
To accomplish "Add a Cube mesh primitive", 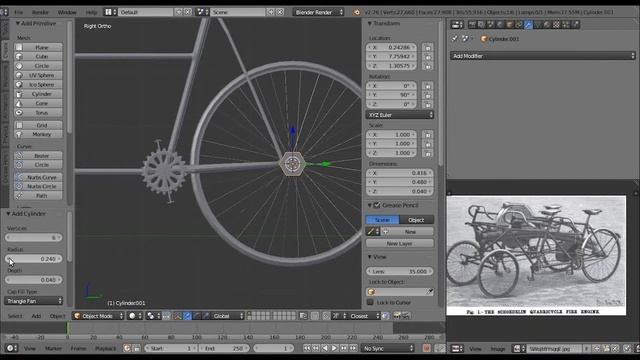I will (38, 56).
